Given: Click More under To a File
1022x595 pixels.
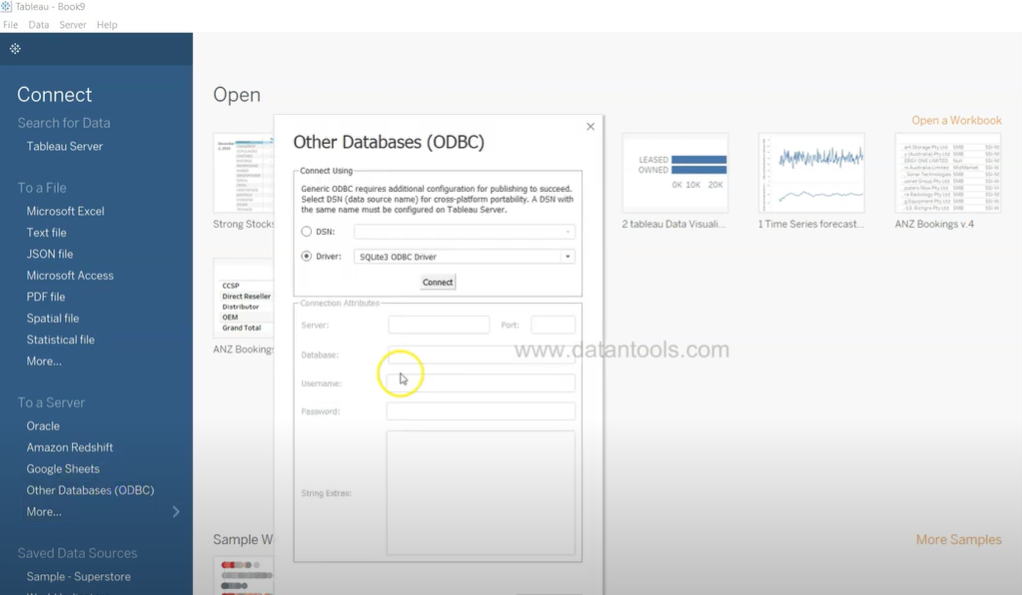Looking at the screenshot, I should (44, 361).
